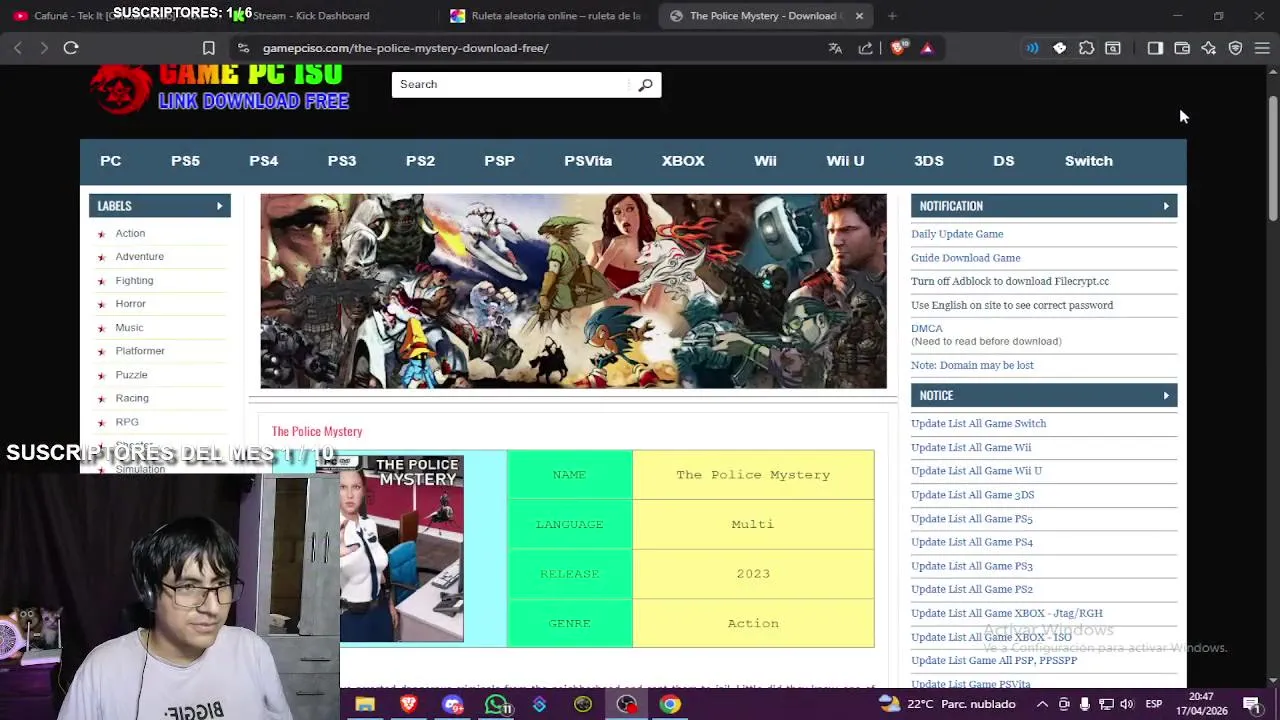Open the Guide Download Game link
The image size is (1280, 720).
[966, 258]
